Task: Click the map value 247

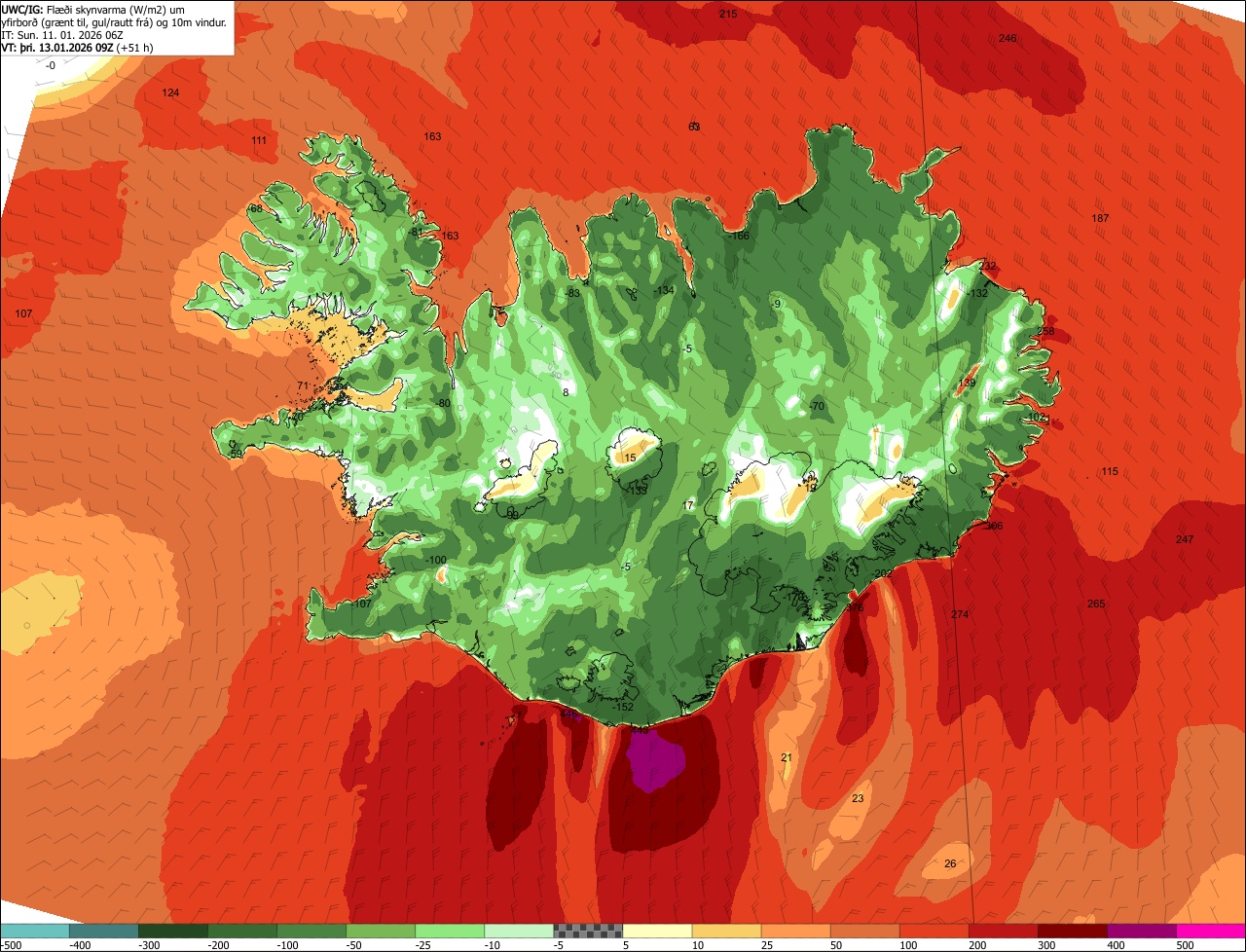Action: [1184, 540]
